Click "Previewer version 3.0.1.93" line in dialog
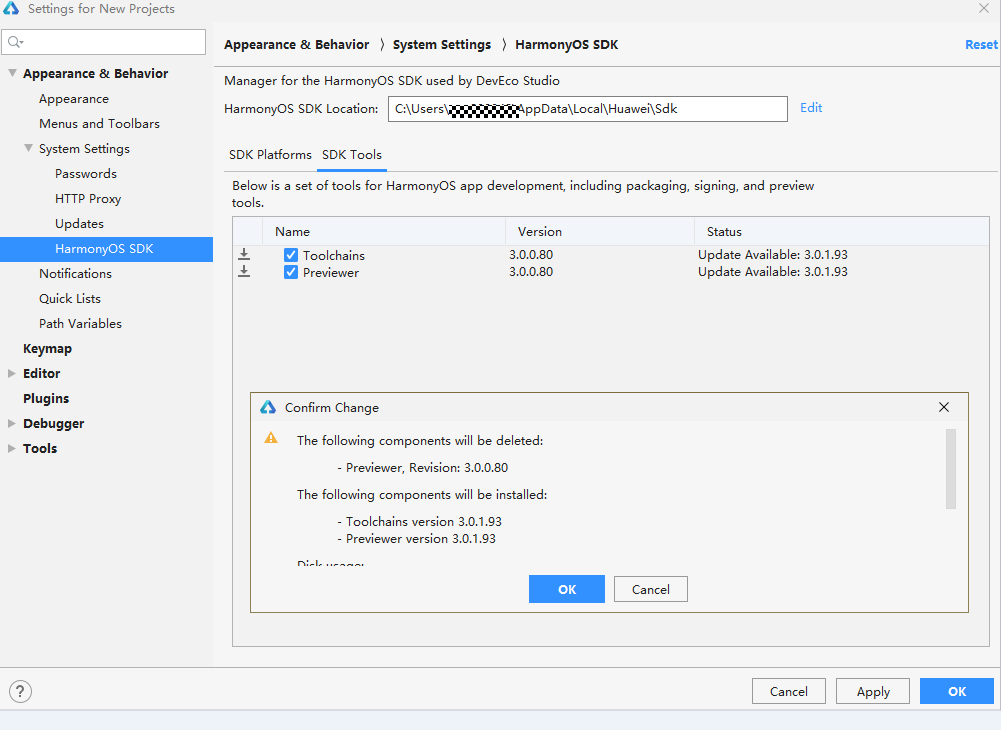This screenshot has width=1001, height=730. click(416, 539)
